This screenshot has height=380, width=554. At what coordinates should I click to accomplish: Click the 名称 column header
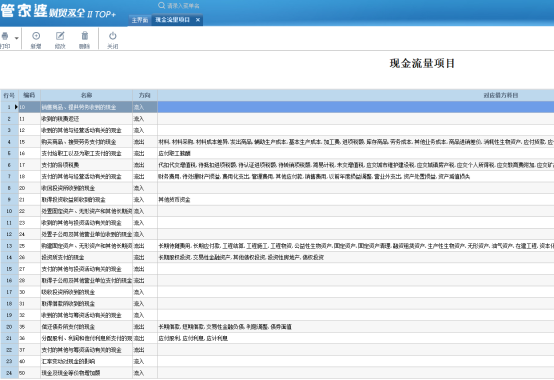point(87,95)
